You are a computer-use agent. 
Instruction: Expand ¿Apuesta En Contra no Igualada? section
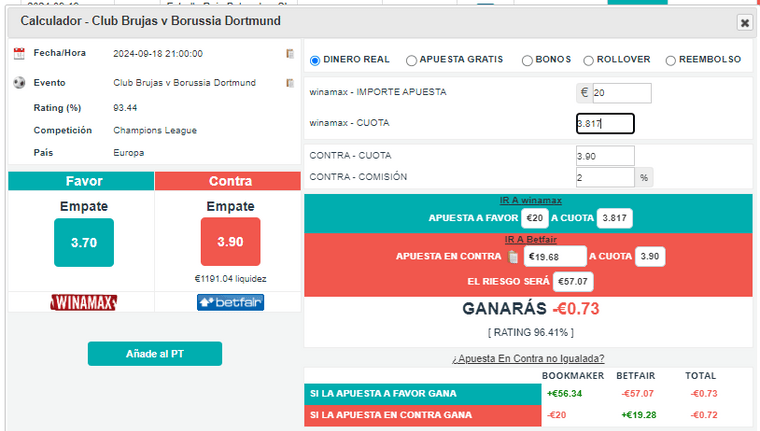[528, 358]
